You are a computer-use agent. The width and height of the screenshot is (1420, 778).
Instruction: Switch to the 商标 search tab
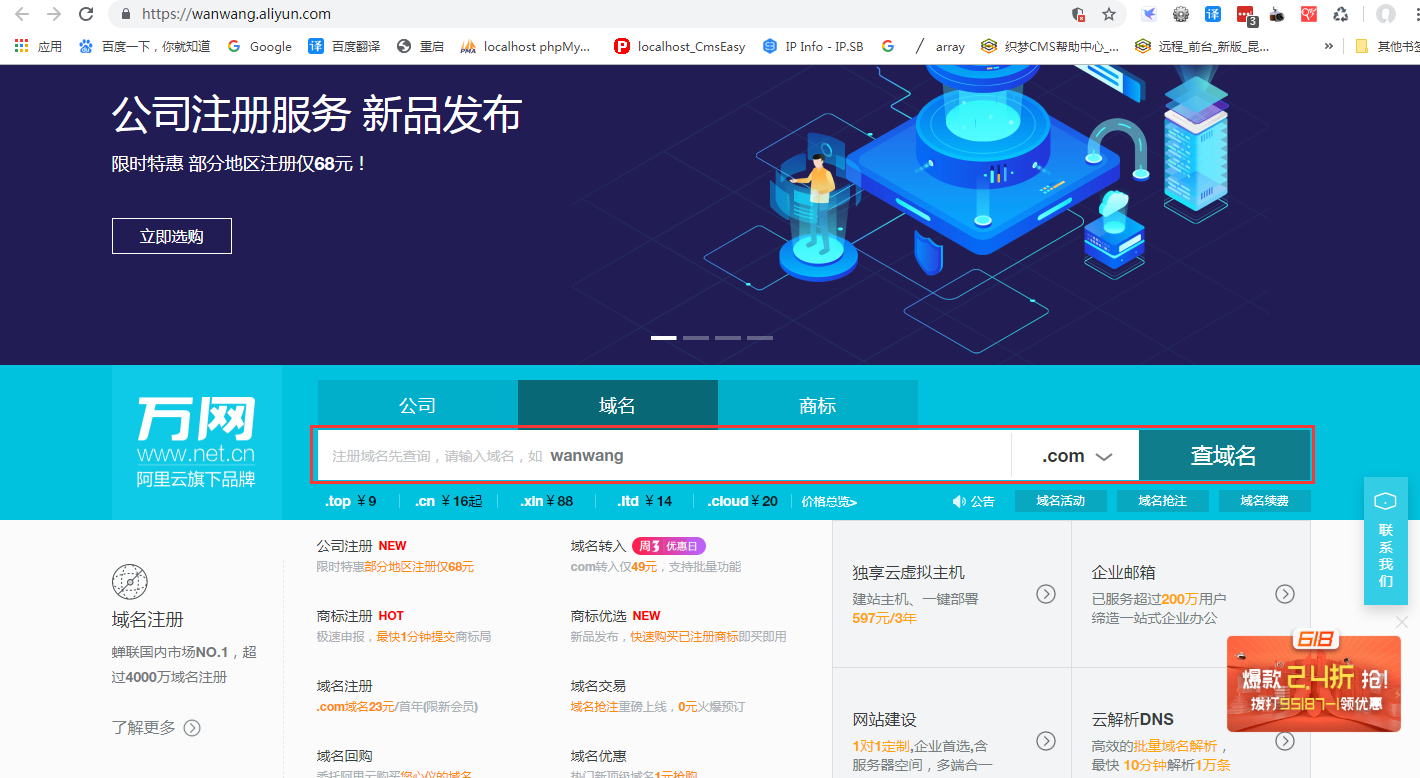pyautogui.click(x=818, y=405)
